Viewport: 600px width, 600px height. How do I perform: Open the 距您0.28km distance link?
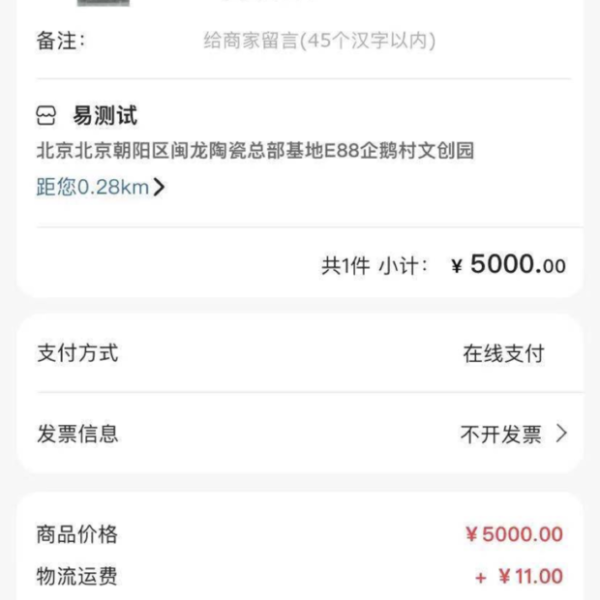point(92,187)
